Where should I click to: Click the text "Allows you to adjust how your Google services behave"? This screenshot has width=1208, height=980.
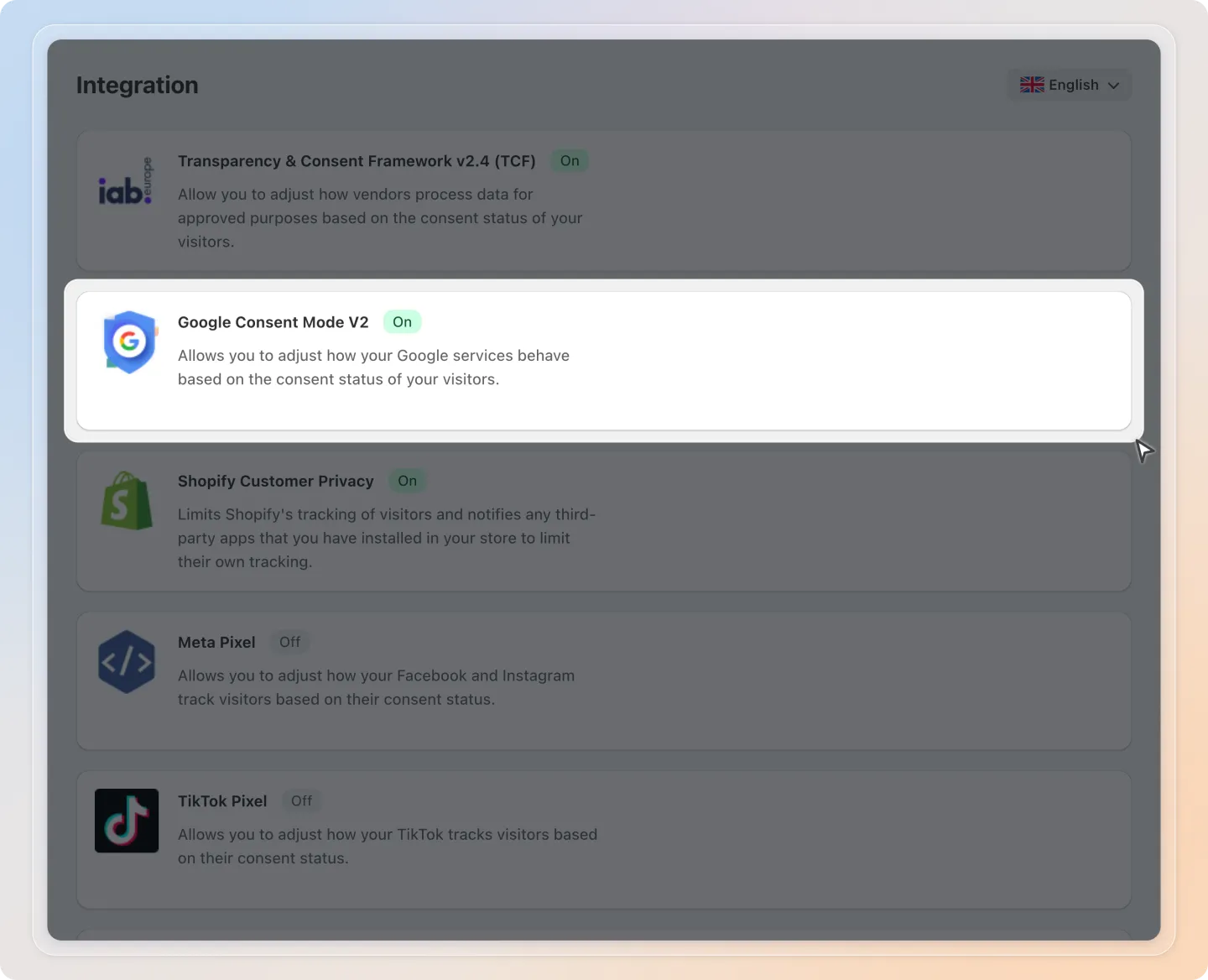tap(373, 355)
